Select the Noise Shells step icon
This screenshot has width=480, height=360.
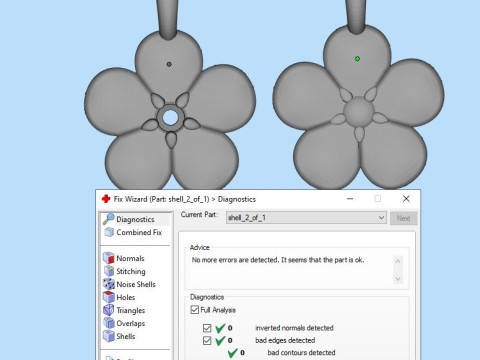(109, 284)
